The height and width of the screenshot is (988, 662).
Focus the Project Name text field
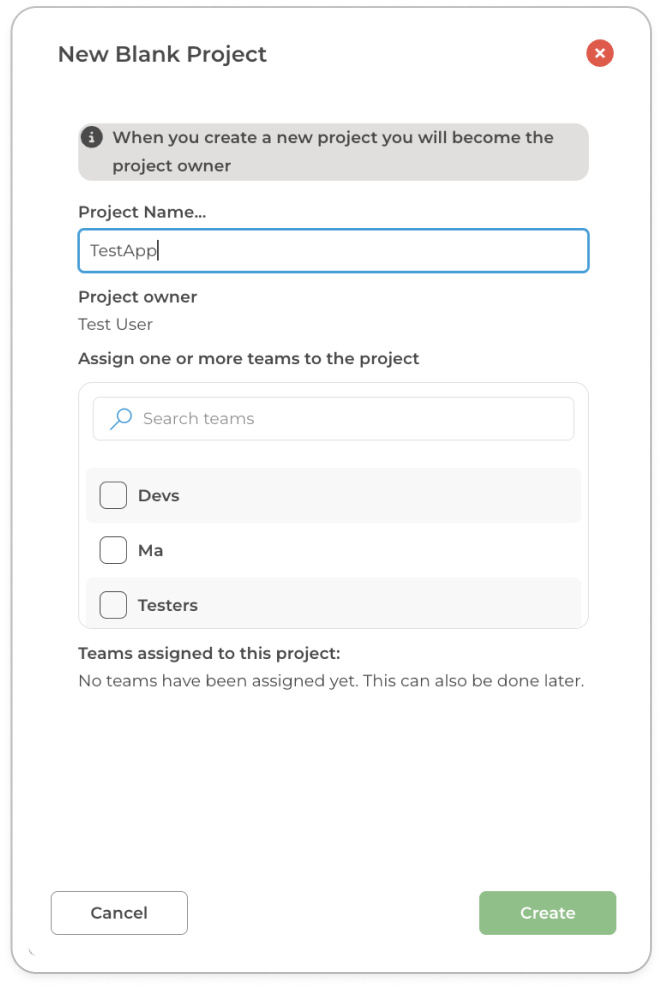tap(333, 251)
